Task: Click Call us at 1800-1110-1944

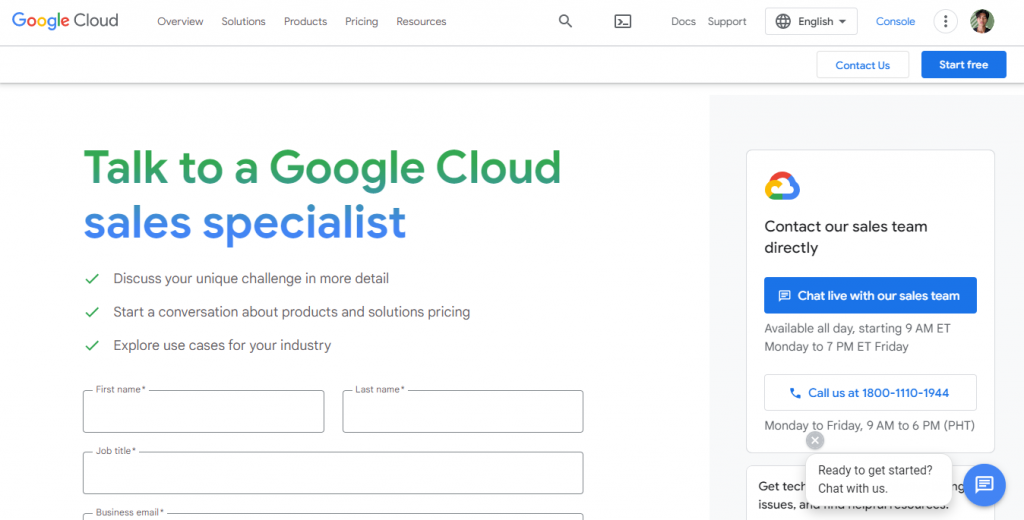Action: coord(870,393)
